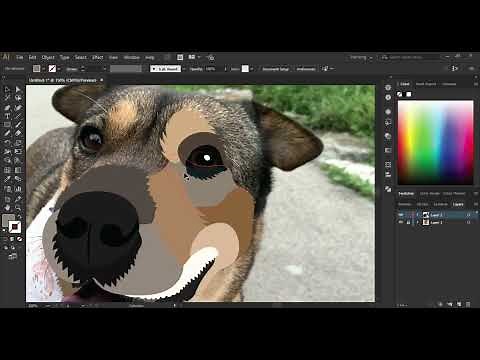The width and height of the screenshot is (480, 360).
Task: Expand the Layer 2 contents arrow
Action: 418,215
